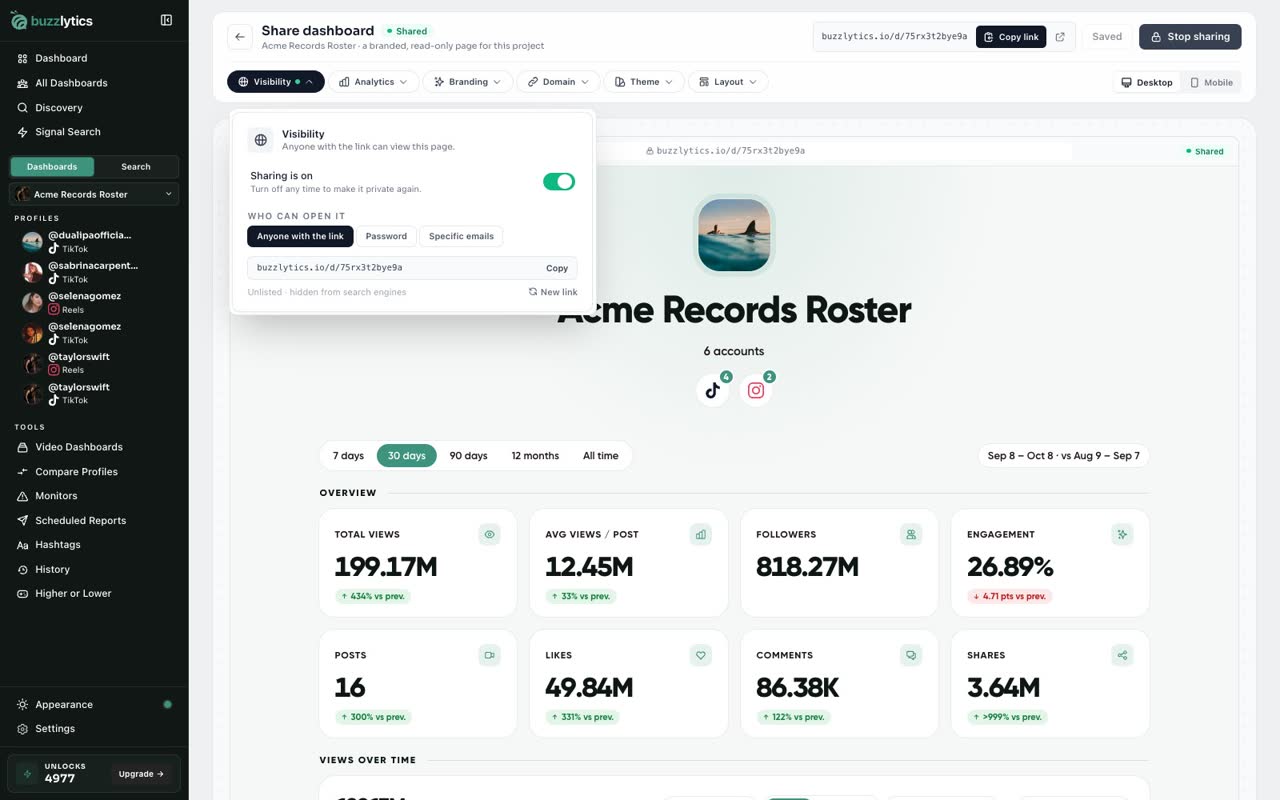This screenshot has height=800, width=1280.
Task: Open the Layout dropdown
Action: point(728,82)
